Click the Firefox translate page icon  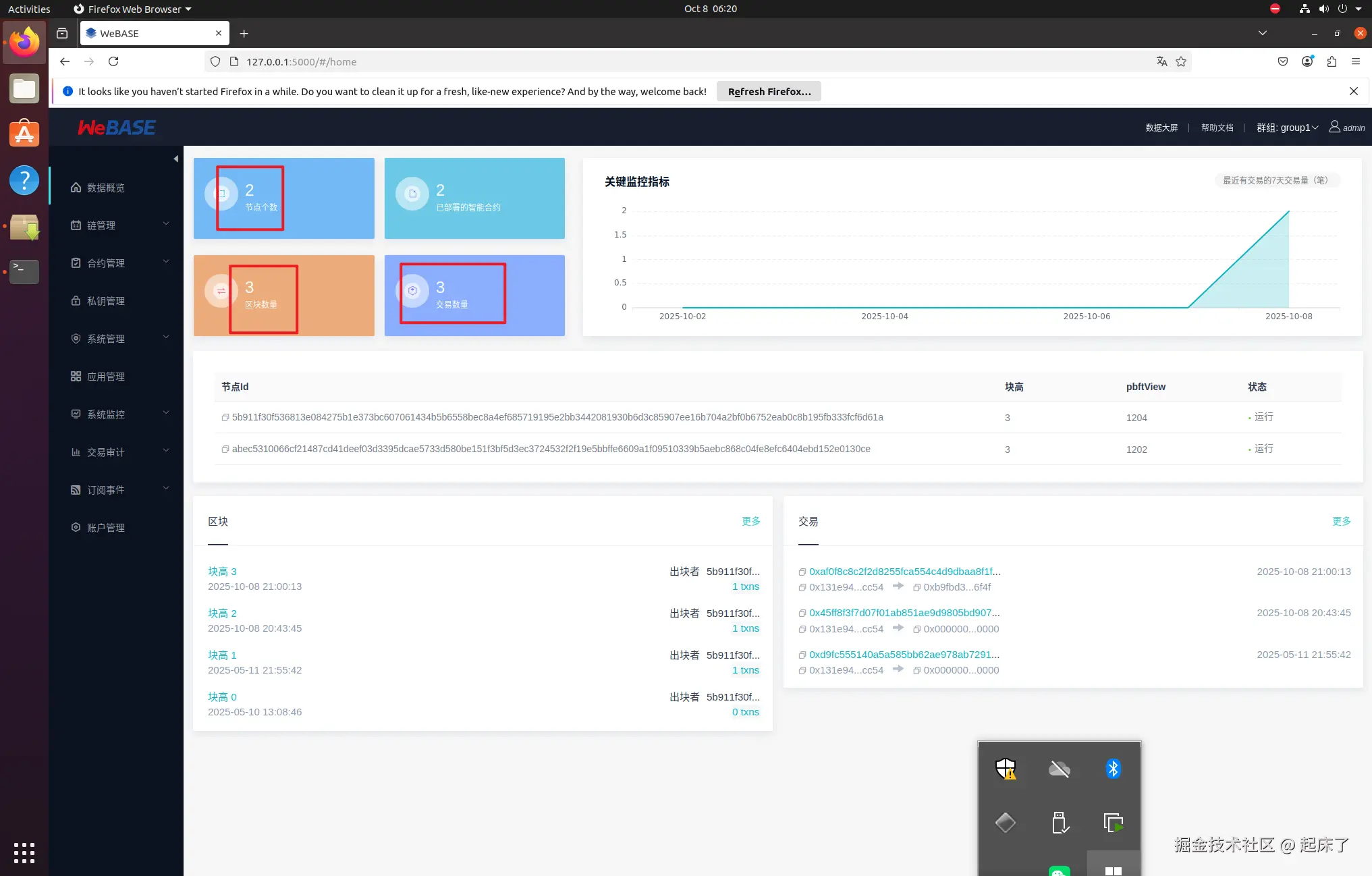pyautogui.click(x=1161, y=61)
